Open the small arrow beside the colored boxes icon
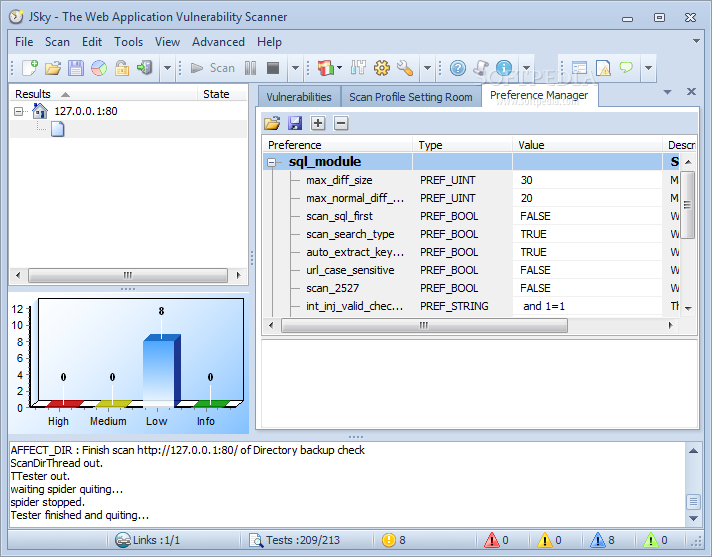 tap(340, 68)
